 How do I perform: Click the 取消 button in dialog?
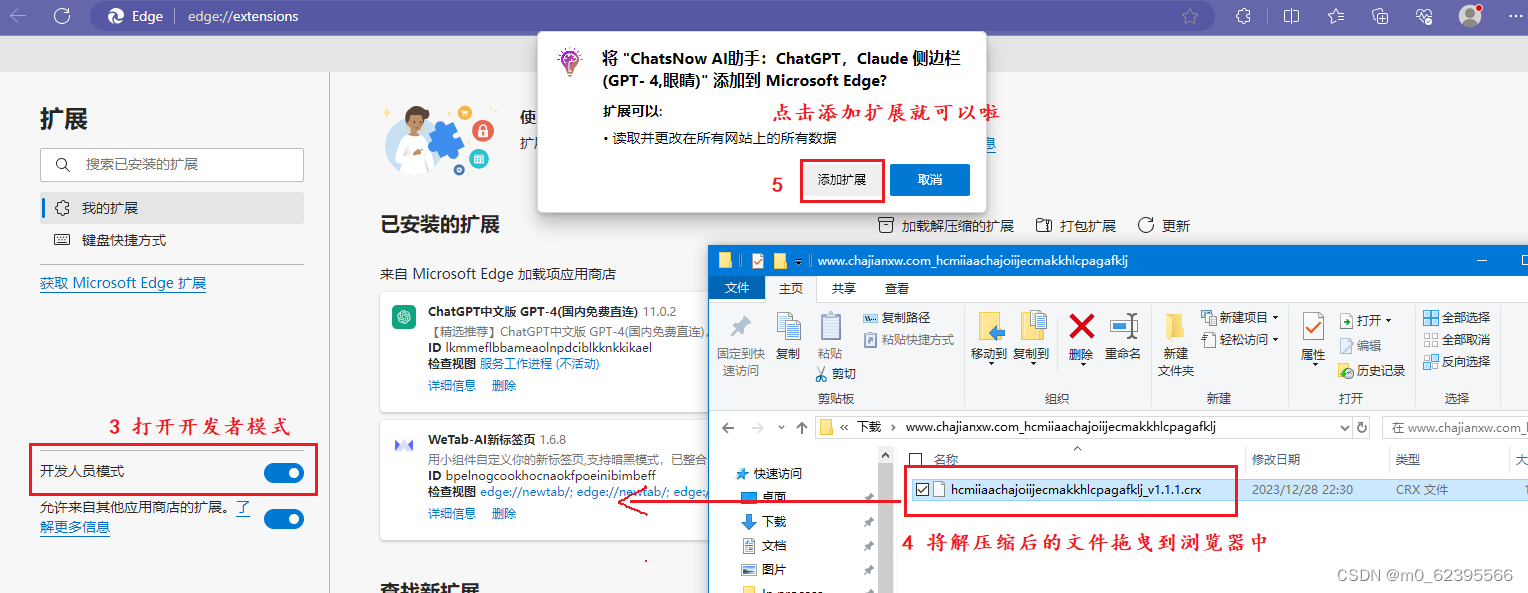click(930, 180)
